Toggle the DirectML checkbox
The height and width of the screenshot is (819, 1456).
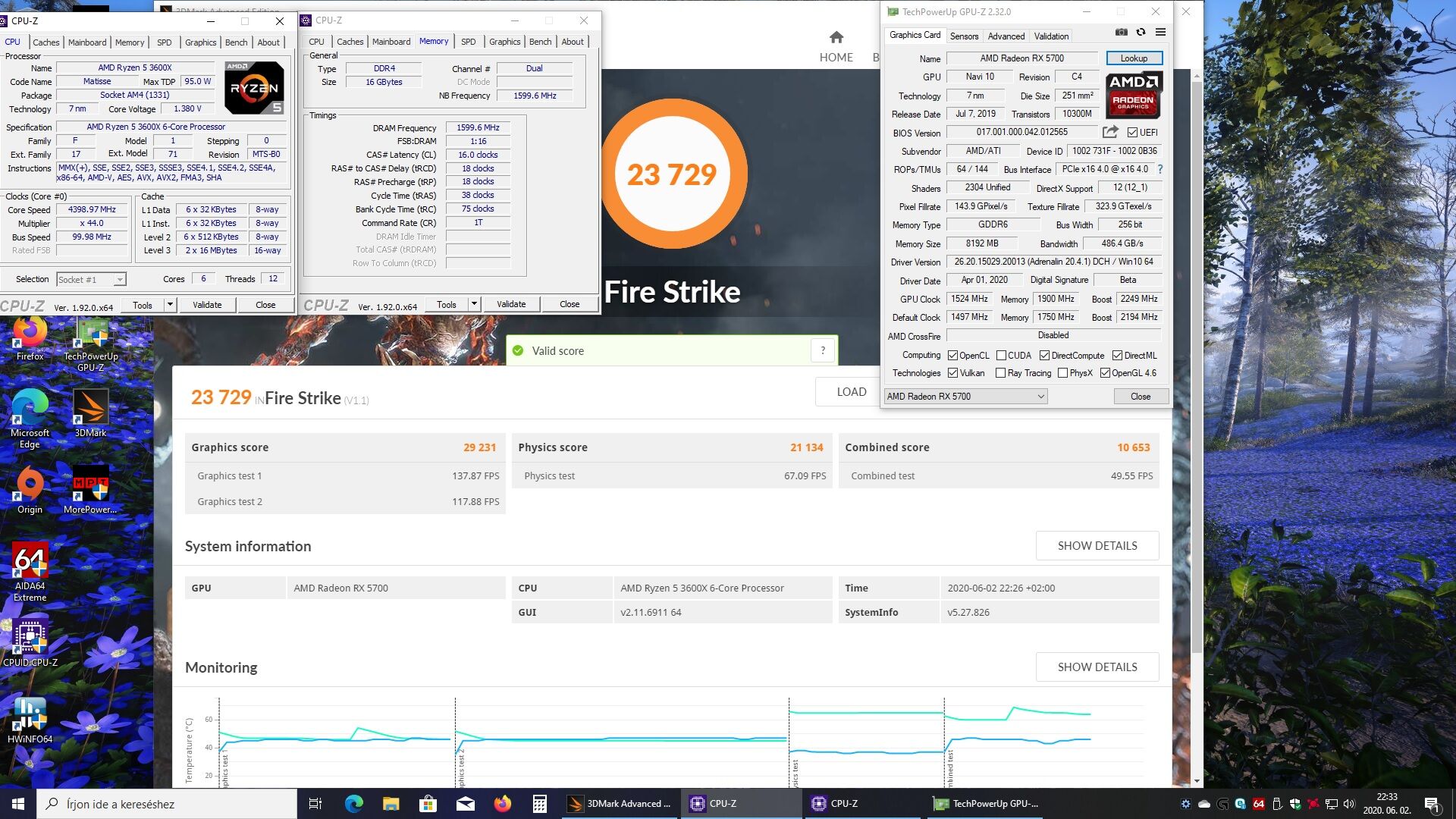pyautogui.click(x=1118, y=356)
